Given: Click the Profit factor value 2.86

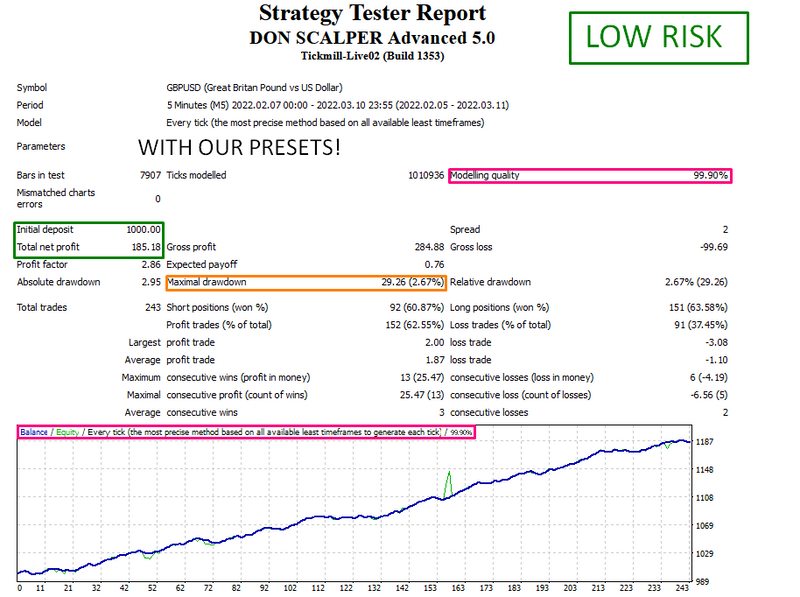Looking at the screenshot, I should pos(151,265).
